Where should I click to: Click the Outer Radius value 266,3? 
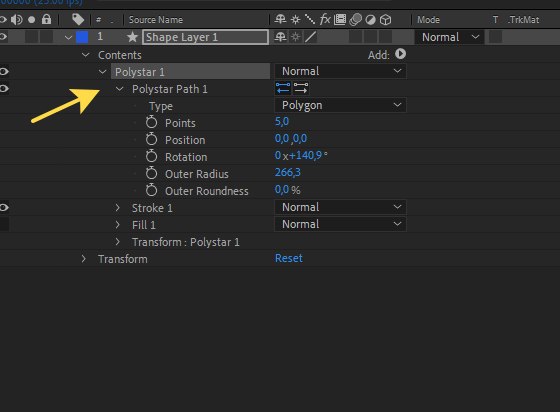click(x=288, y=172)
